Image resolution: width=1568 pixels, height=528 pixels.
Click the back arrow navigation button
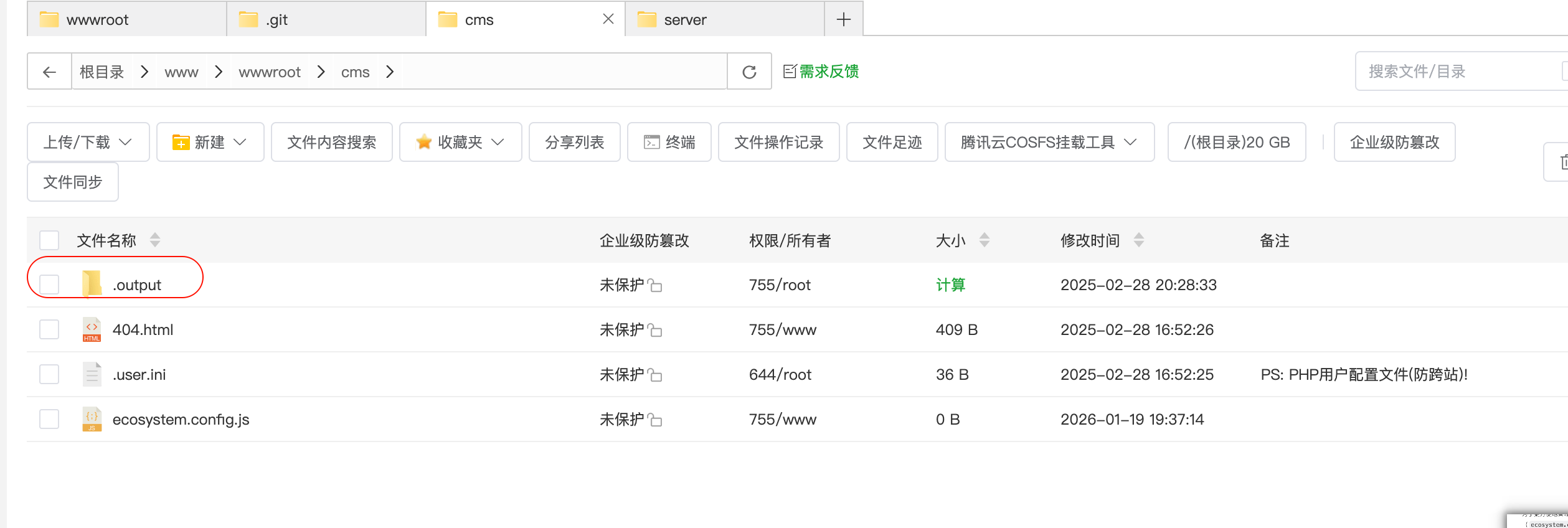click(x=49, y=72)
